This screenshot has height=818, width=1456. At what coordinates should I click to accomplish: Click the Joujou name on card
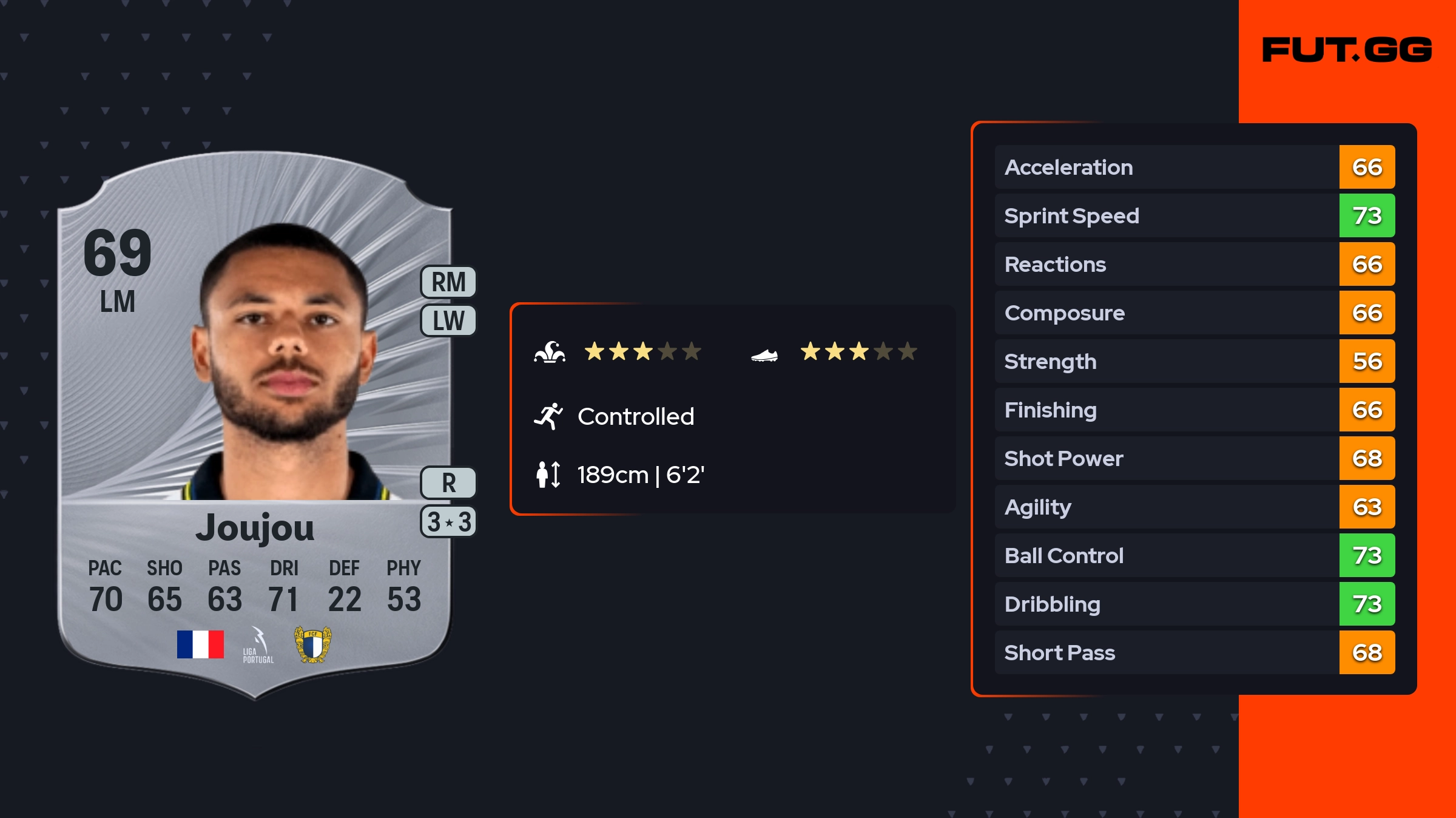[255, 528]
